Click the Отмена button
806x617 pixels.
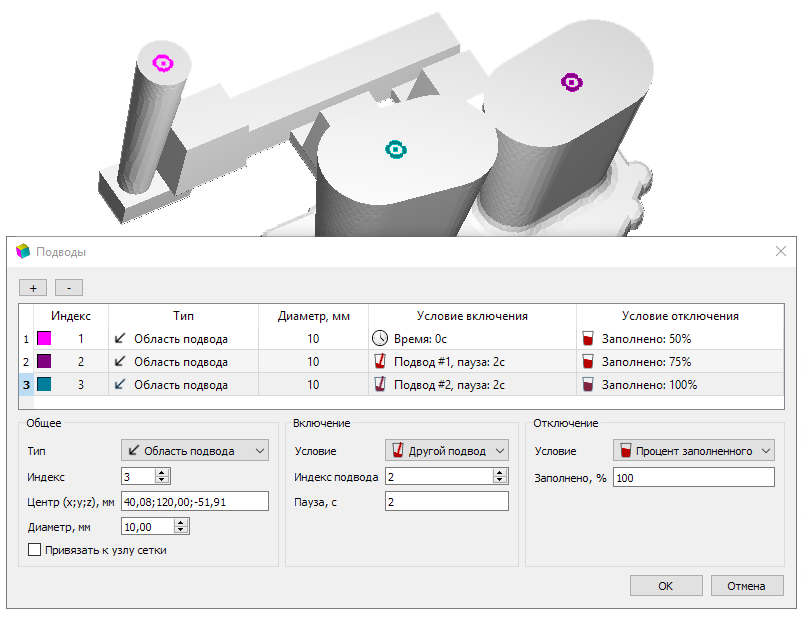[746, 586]
